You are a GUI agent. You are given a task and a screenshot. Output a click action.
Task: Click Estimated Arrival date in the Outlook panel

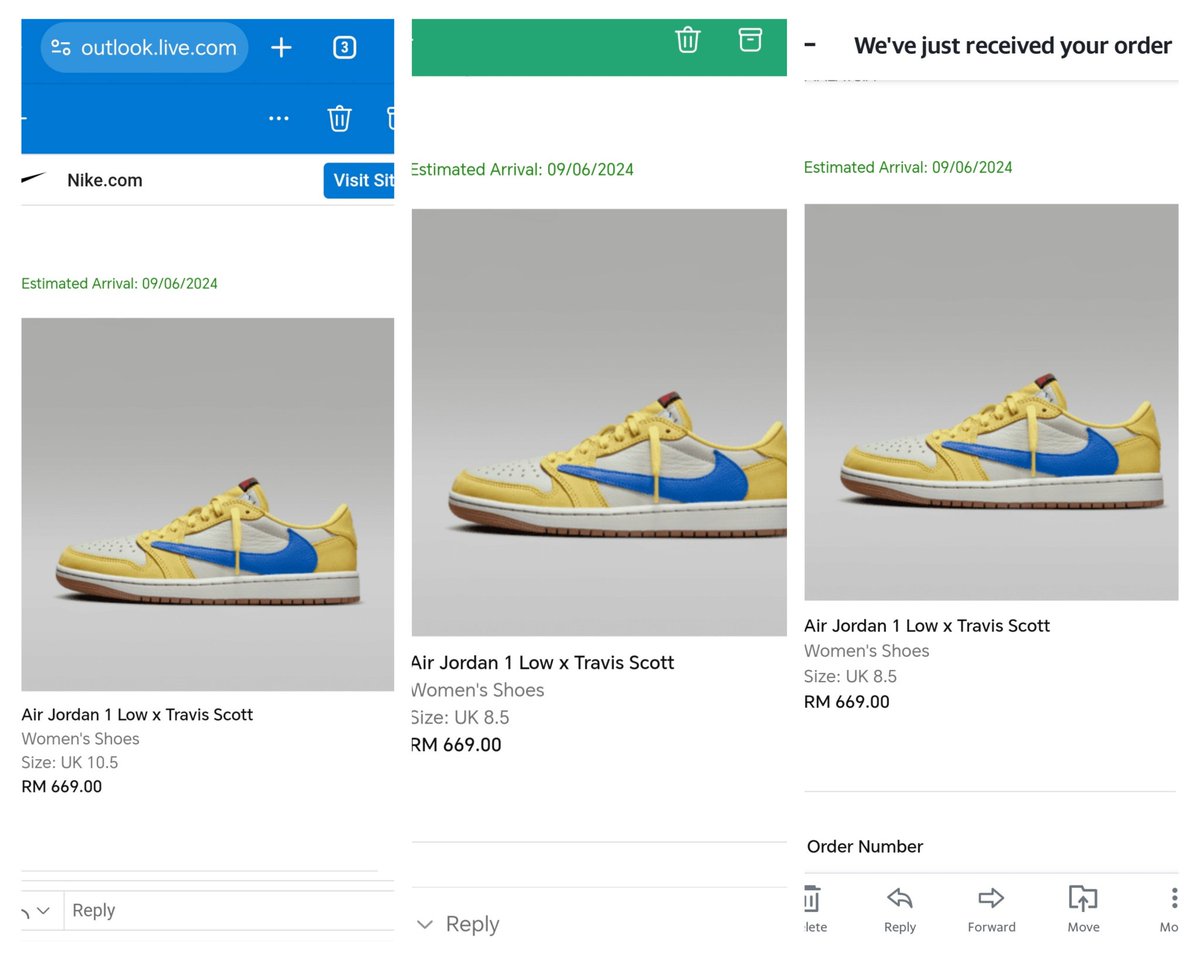point(119,283)
